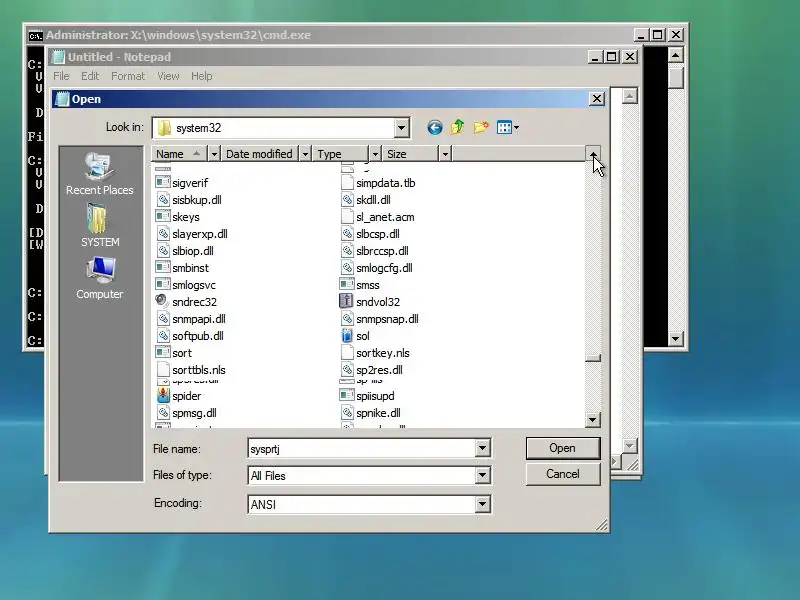Open the Type column filter arrow
Viewport: 800px width, 600px height.
click(375, 154)
